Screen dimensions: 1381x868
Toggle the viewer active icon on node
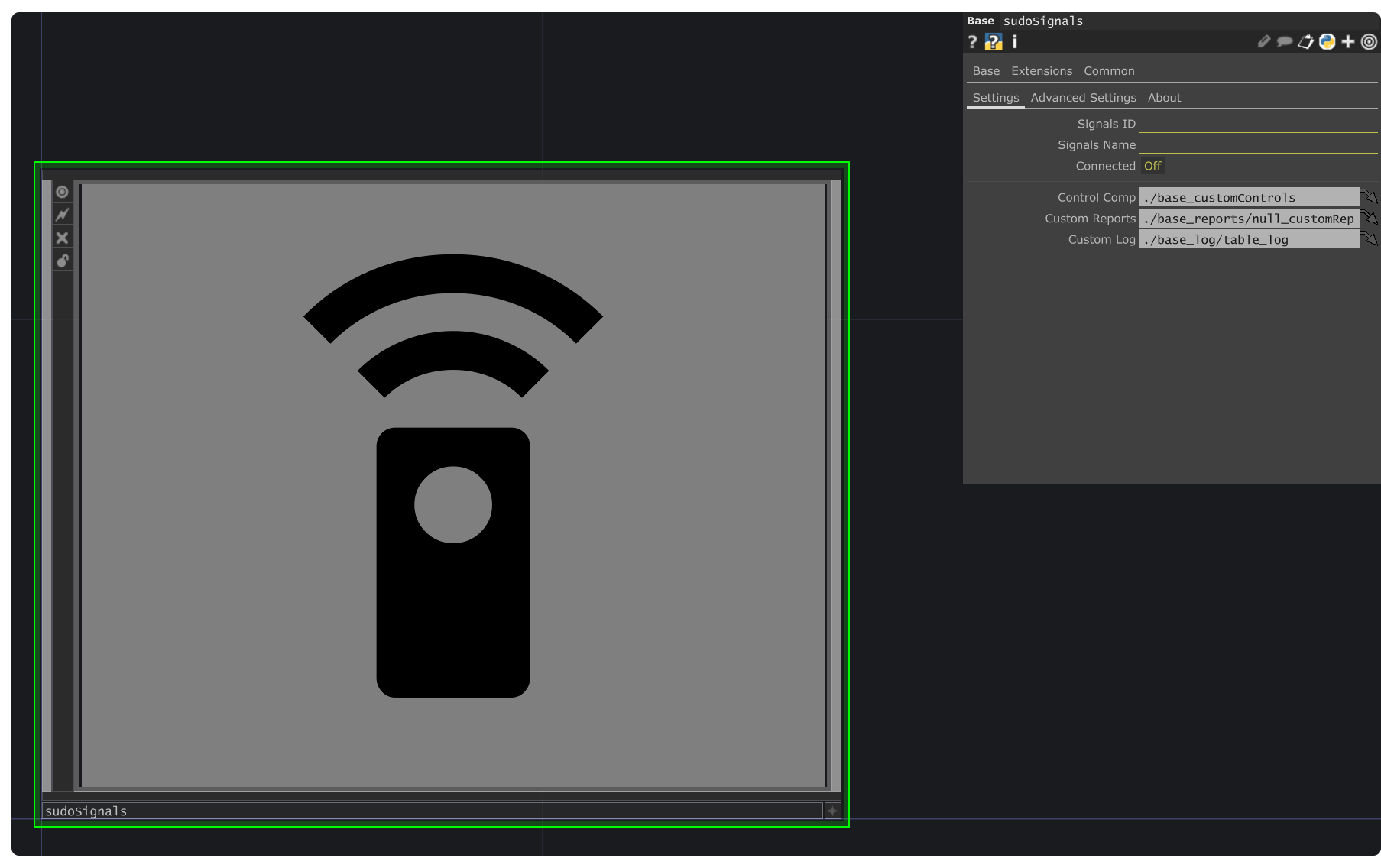63,192
